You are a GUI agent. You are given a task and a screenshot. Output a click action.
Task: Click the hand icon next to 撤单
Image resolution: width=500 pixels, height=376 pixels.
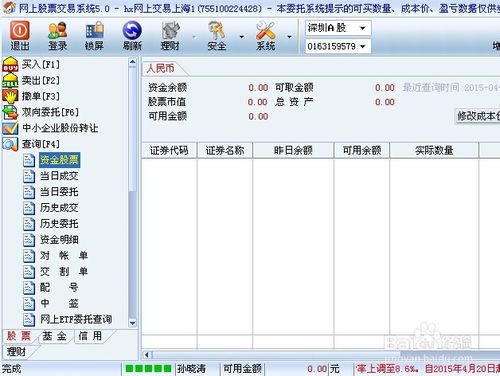[x=10, y=96]
